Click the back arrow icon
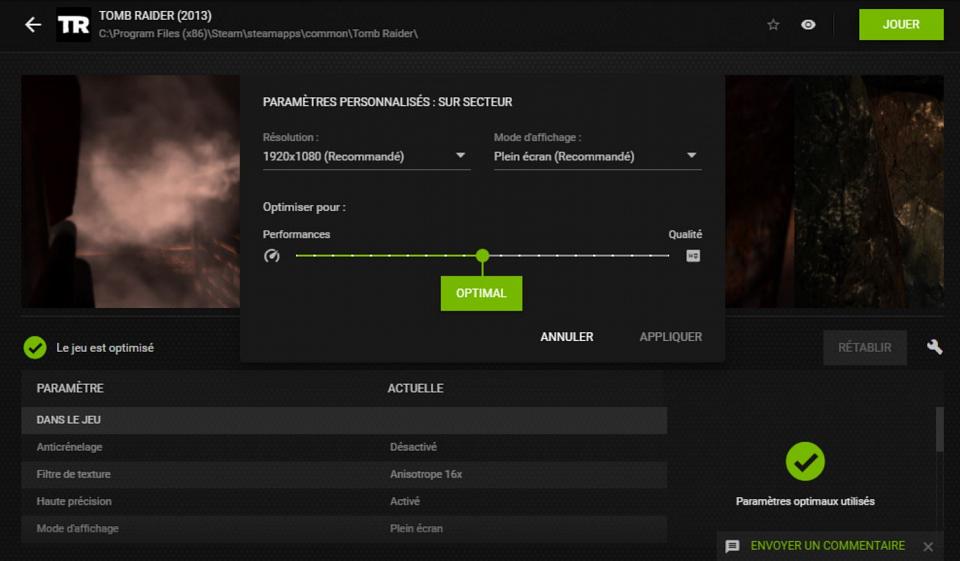The width and height of the screenshot is (960, 561). 33,25
